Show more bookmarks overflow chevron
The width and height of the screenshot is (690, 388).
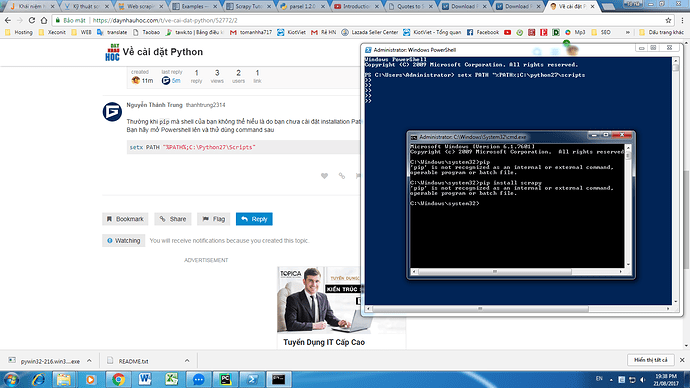[x=628, y=32]
